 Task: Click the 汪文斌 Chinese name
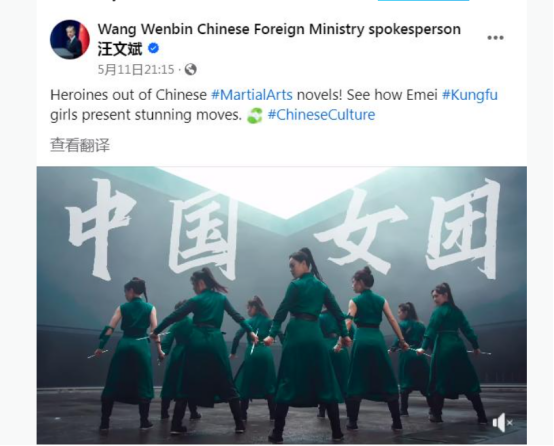pos(120,48)
